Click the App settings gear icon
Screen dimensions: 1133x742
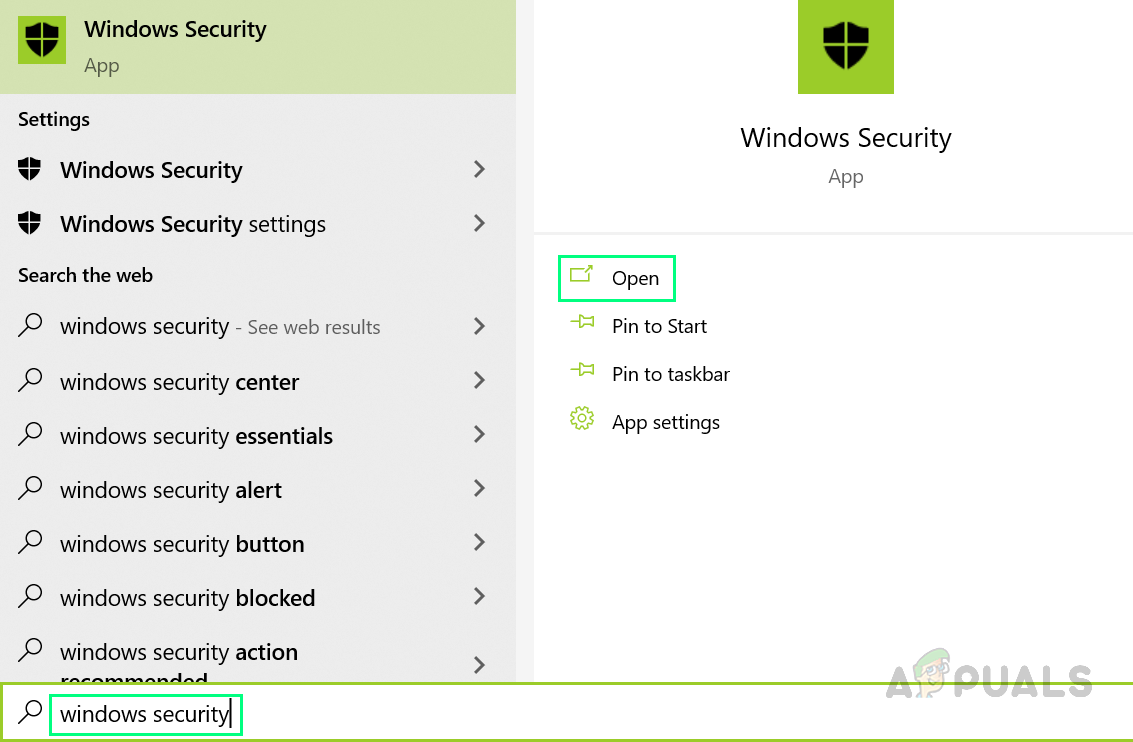coord(581,419)
